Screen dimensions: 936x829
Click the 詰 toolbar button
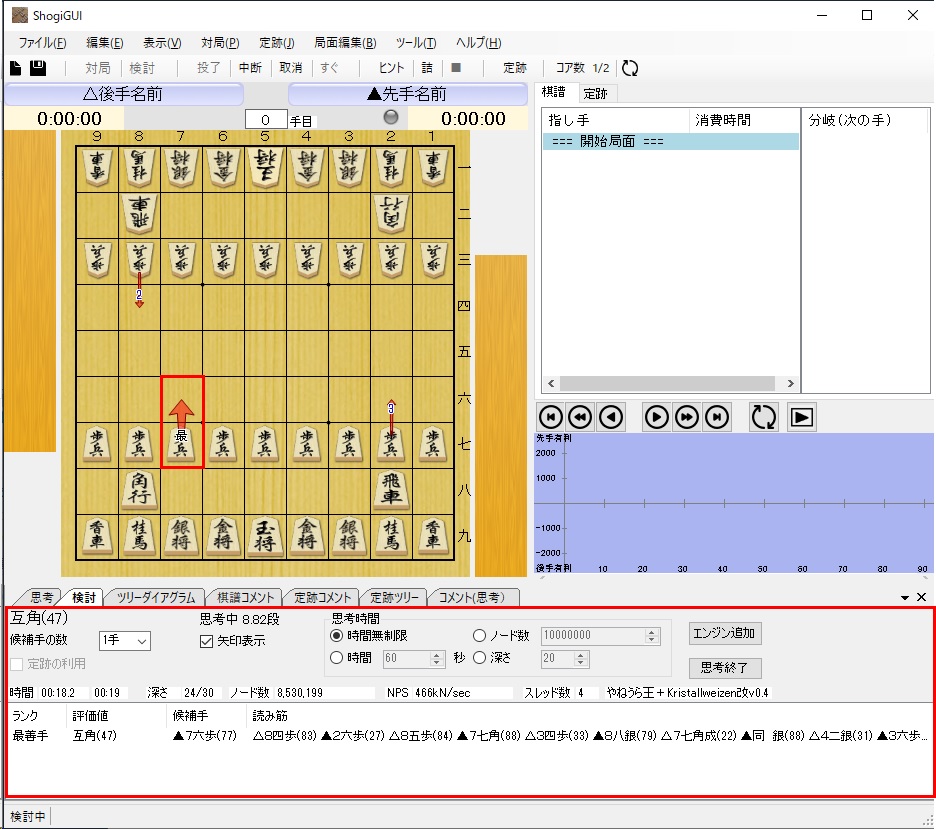(427, 68)
